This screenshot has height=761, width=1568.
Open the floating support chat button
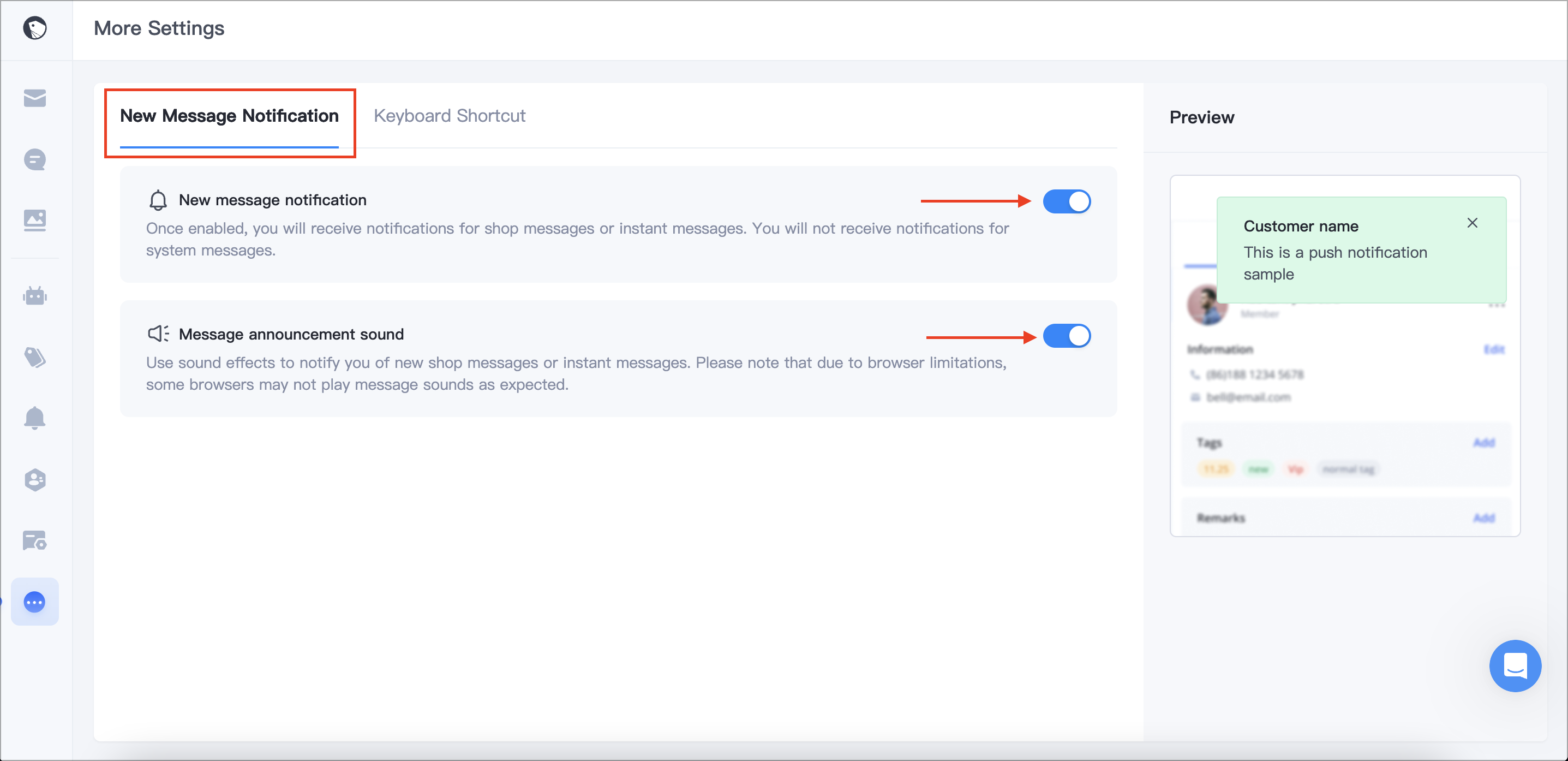pyautogui.click(x=1515, y=665)
